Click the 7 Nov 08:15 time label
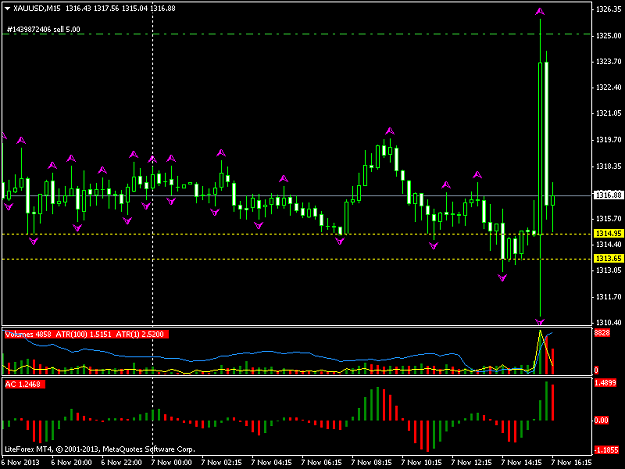 point(371,462)
